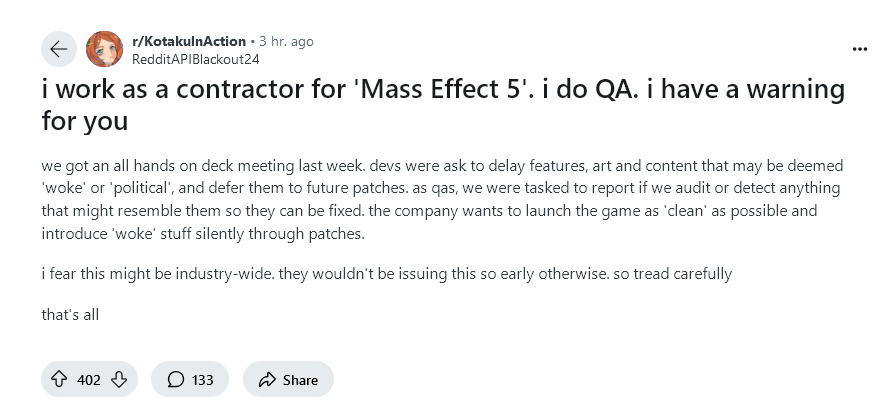
Task: Click the '3 hr. ago' timestamp
Action: (286, 42)
